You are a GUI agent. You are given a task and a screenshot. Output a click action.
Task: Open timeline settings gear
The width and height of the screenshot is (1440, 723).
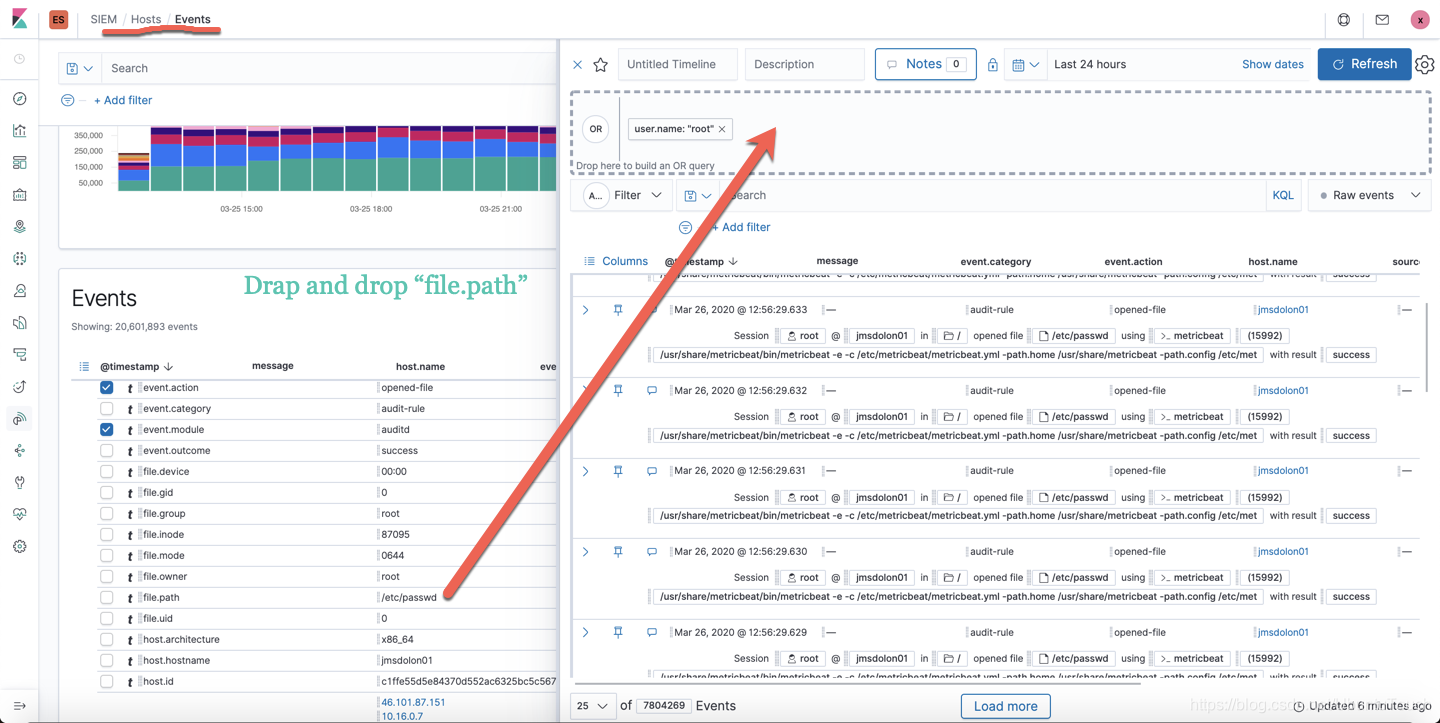coord(1425,65)
